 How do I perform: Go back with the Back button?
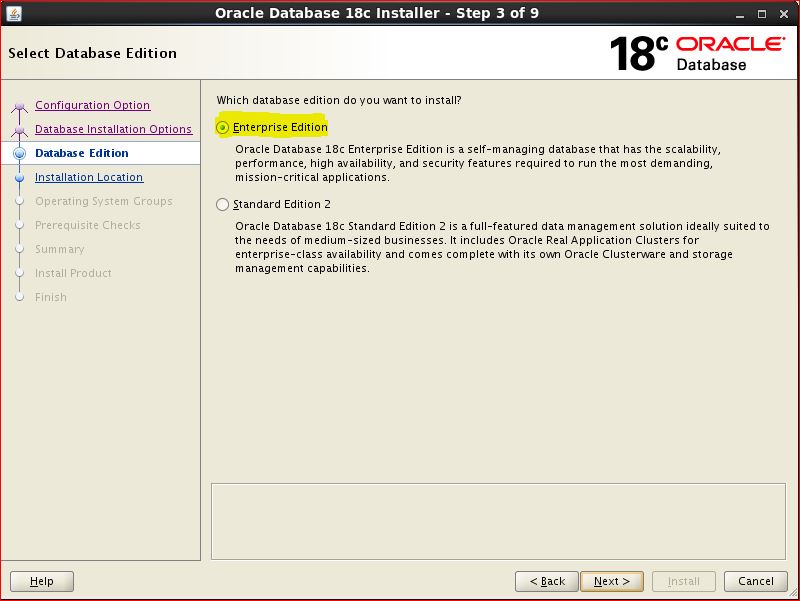[x=547, y=581]
